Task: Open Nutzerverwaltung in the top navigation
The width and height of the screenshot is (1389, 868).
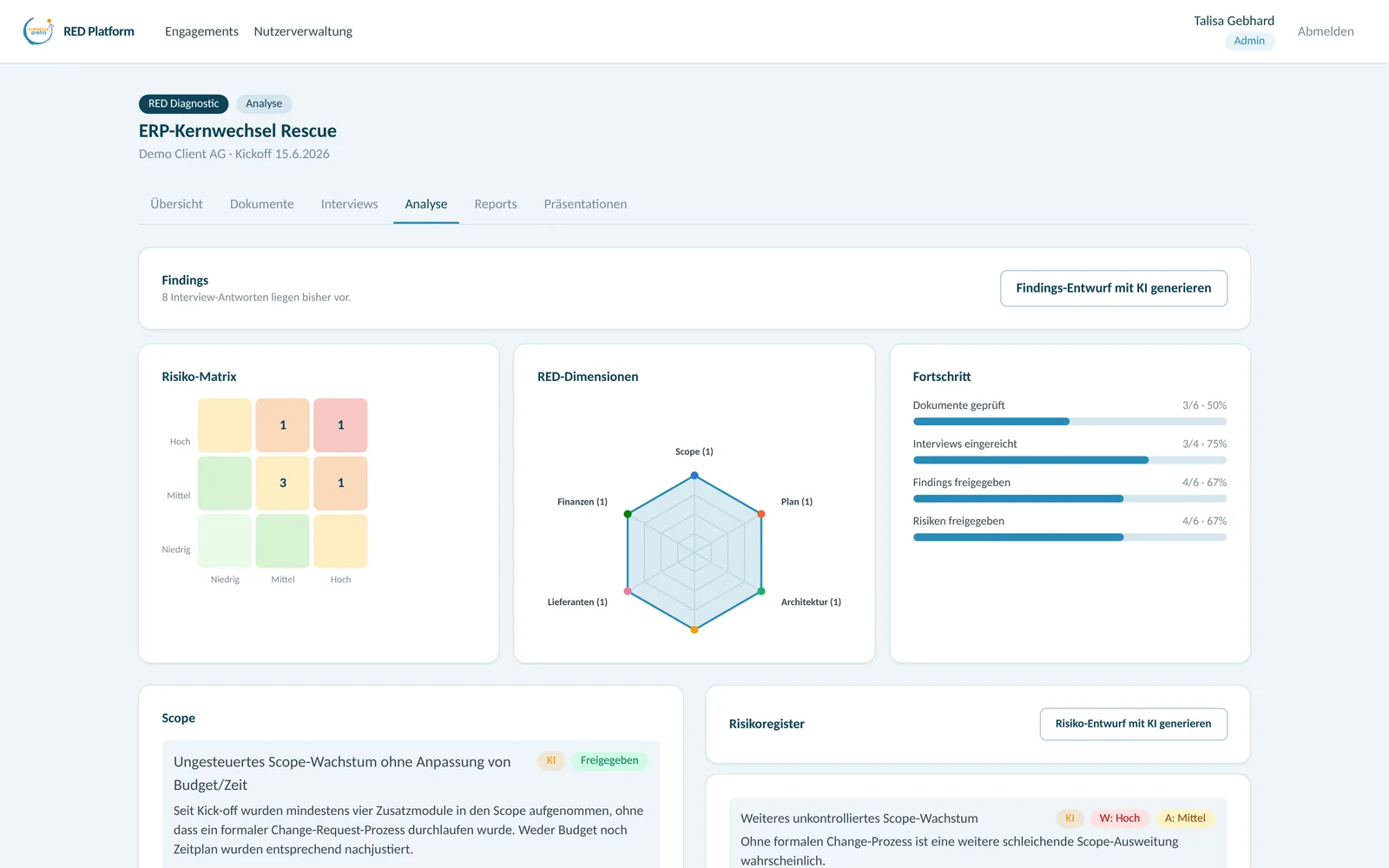Action: tap(303, 31)
